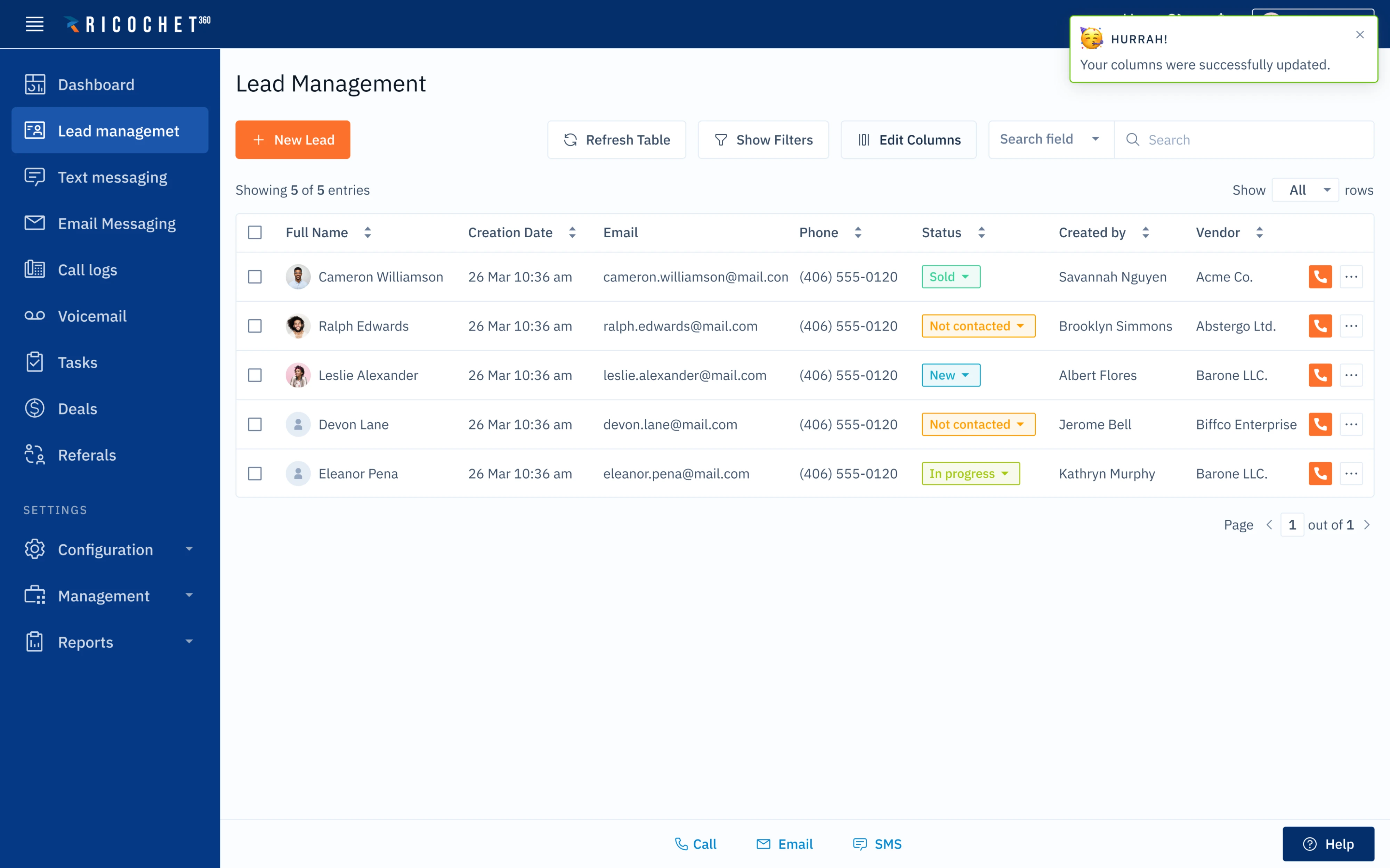Focus the Search text input
Viewport: 1390px width, 868px height.
[1244, 139]
